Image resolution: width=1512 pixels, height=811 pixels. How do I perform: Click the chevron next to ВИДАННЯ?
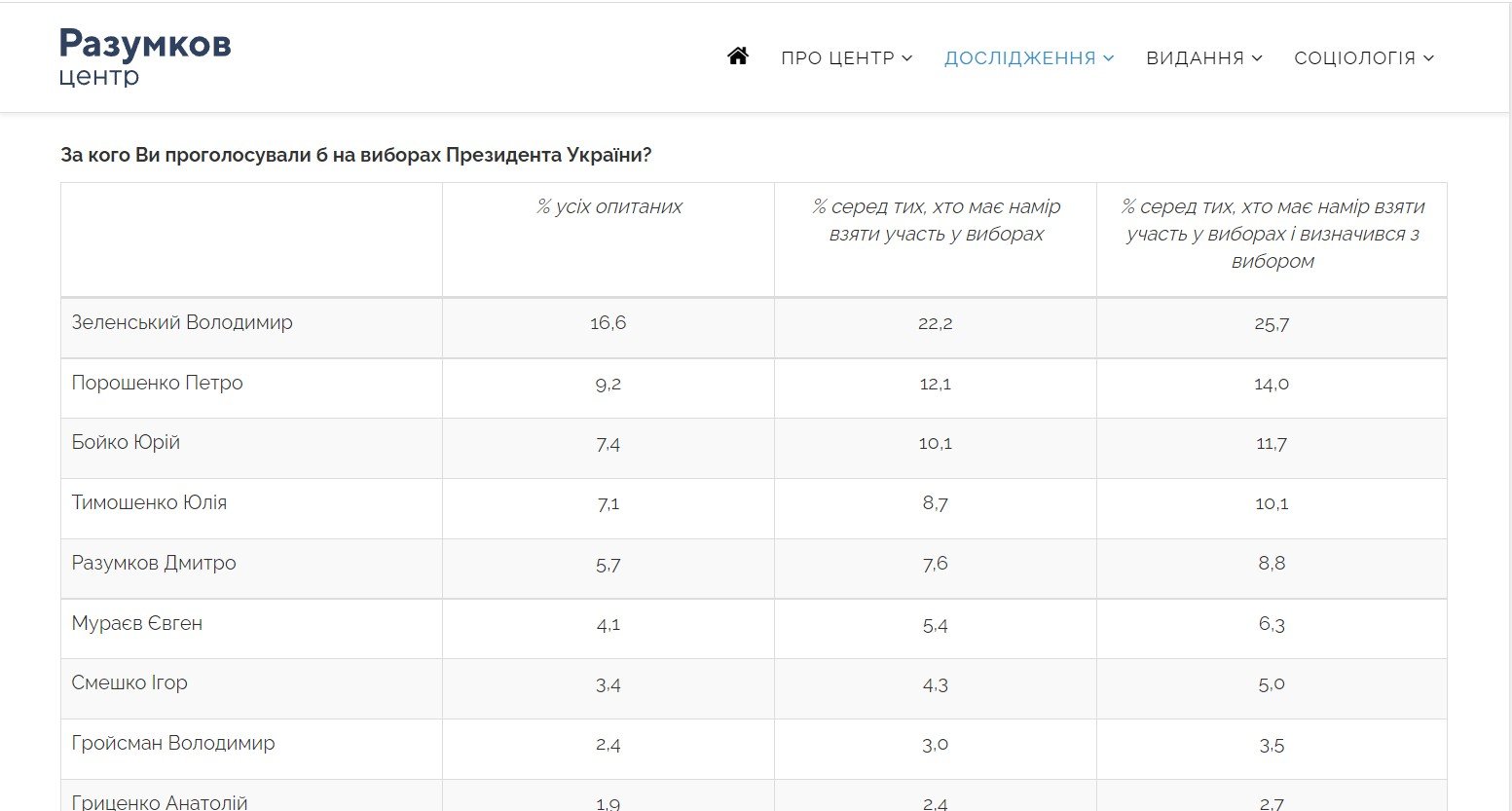[1257, 58]
